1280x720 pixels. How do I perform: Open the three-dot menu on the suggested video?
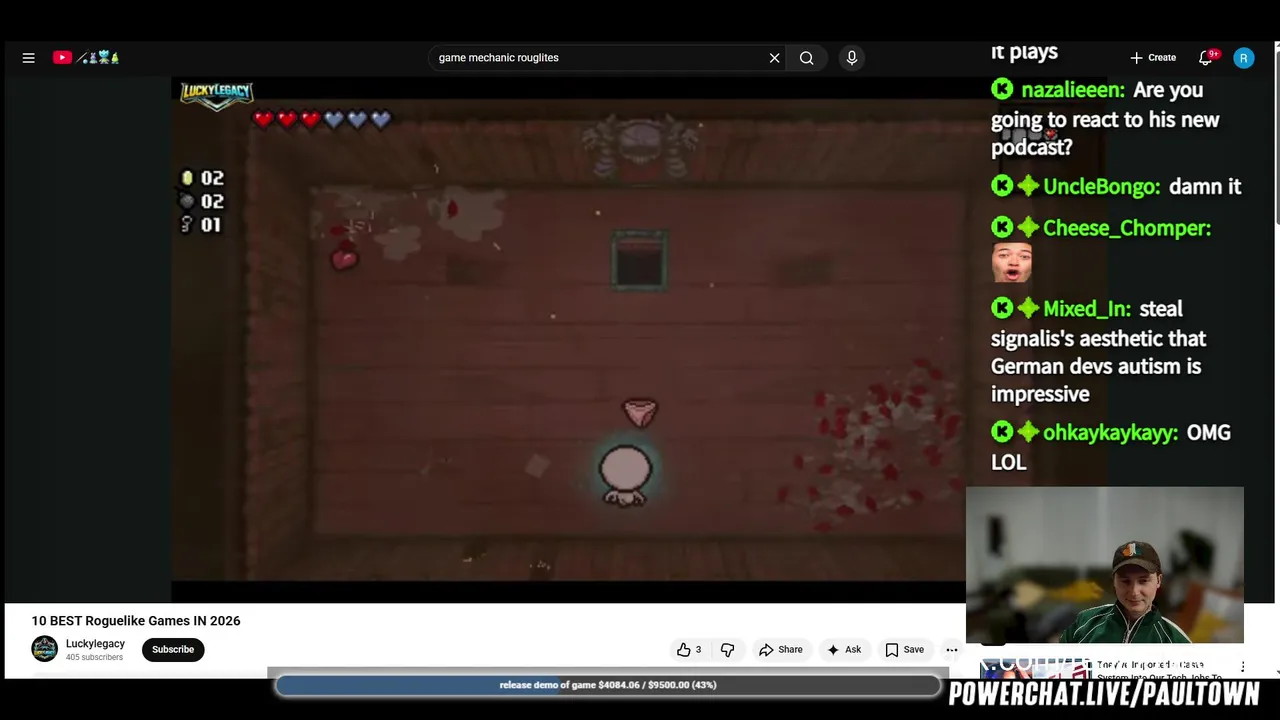coord(1243,667)
